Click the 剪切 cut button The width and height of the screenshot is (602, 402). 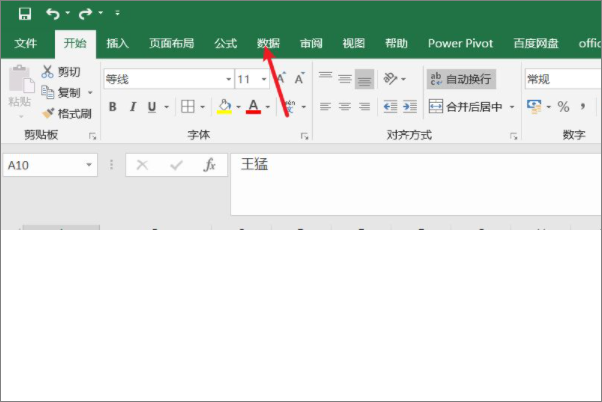(x=61, y=71)
